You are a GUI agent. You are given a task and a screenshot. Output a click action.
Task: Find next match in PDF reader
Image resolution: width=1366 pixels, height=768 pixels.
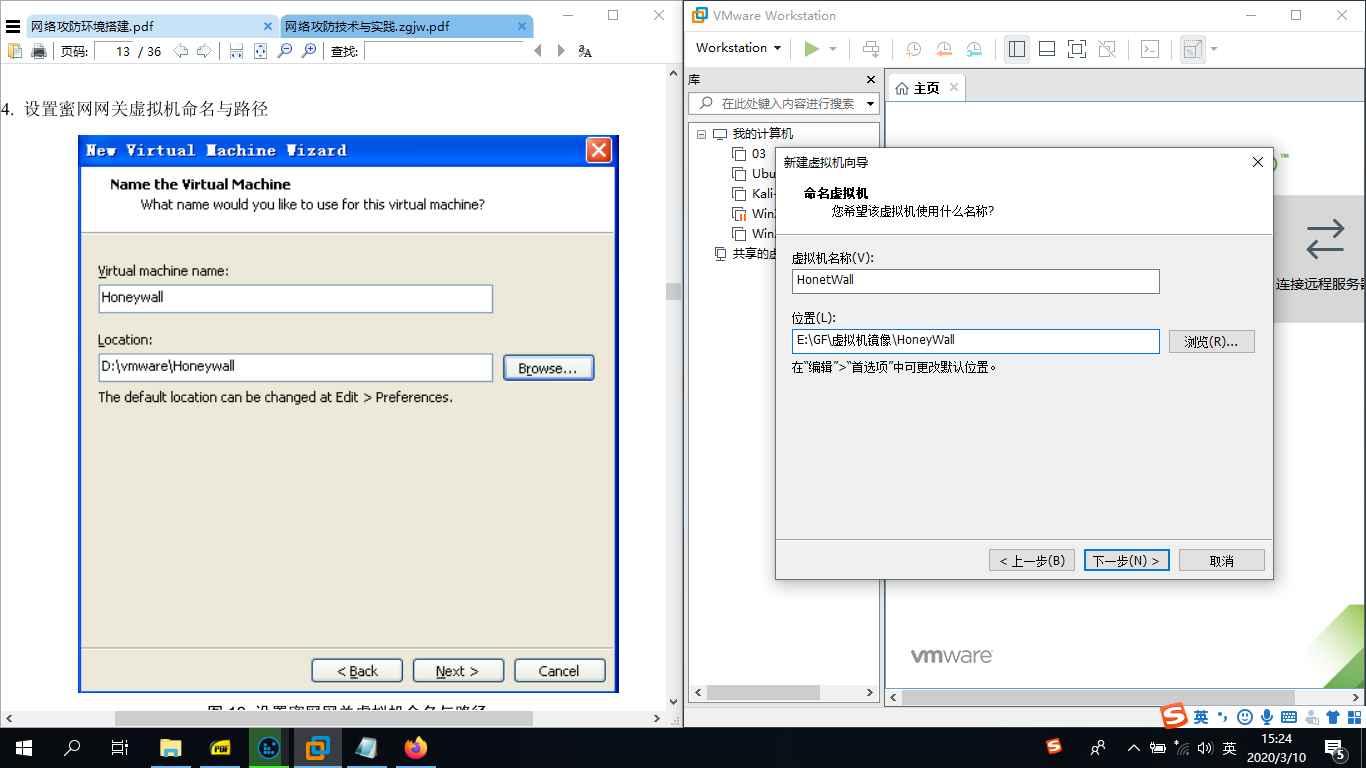[561, 51]
